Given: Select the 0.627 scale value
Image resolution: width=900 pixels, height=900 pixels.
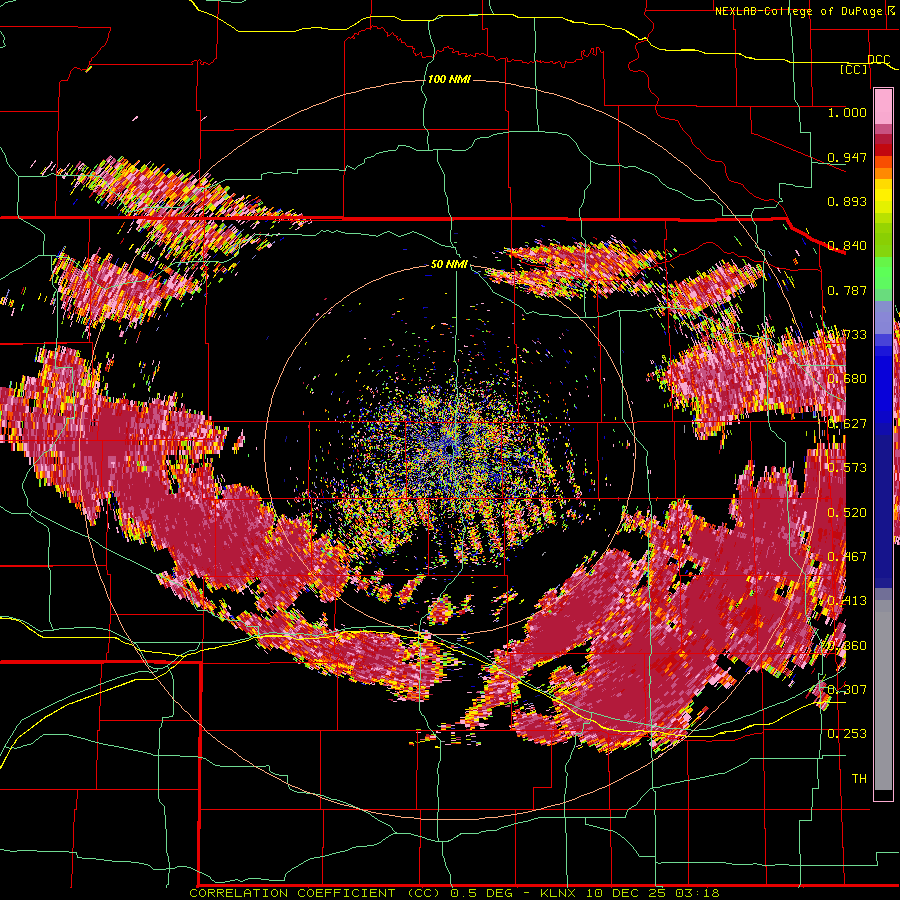Looking at the screenshot, I should click(847, 424).
